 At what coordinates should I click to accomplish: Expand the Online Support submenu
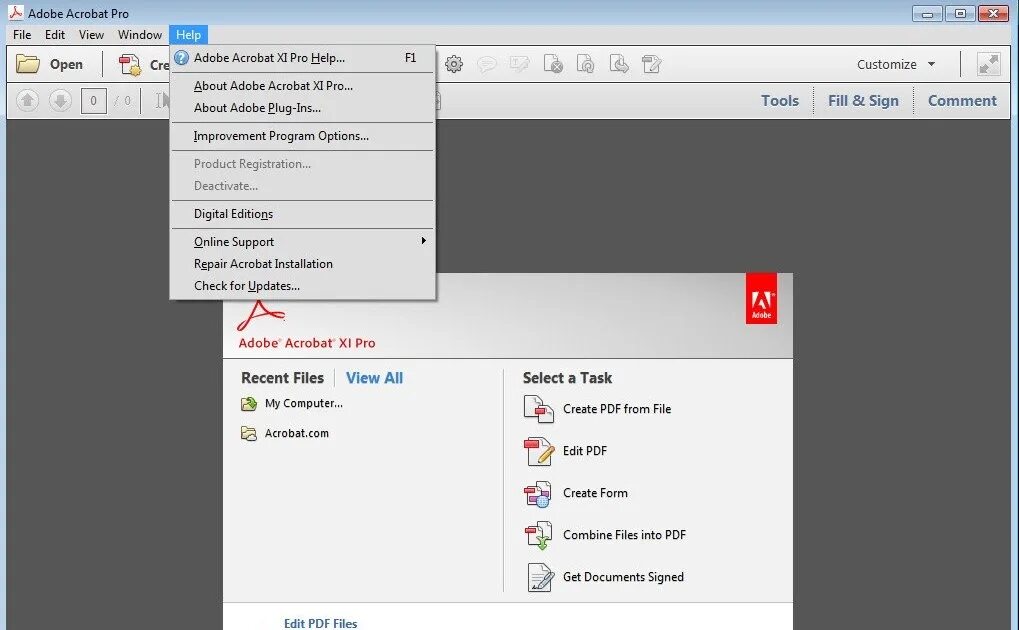click(x=302, y=241)
